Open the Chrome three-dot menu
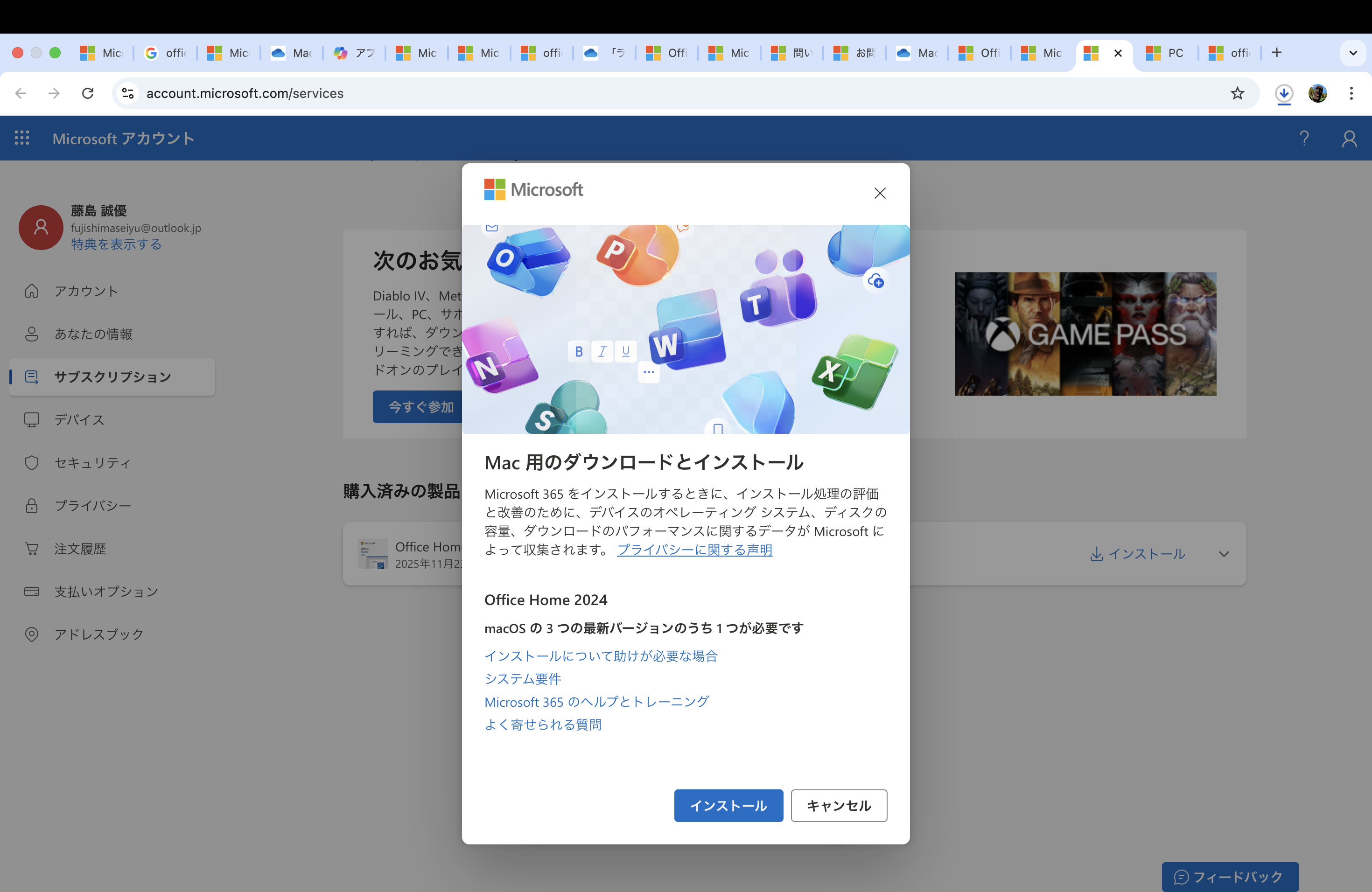 point(1351,93)
